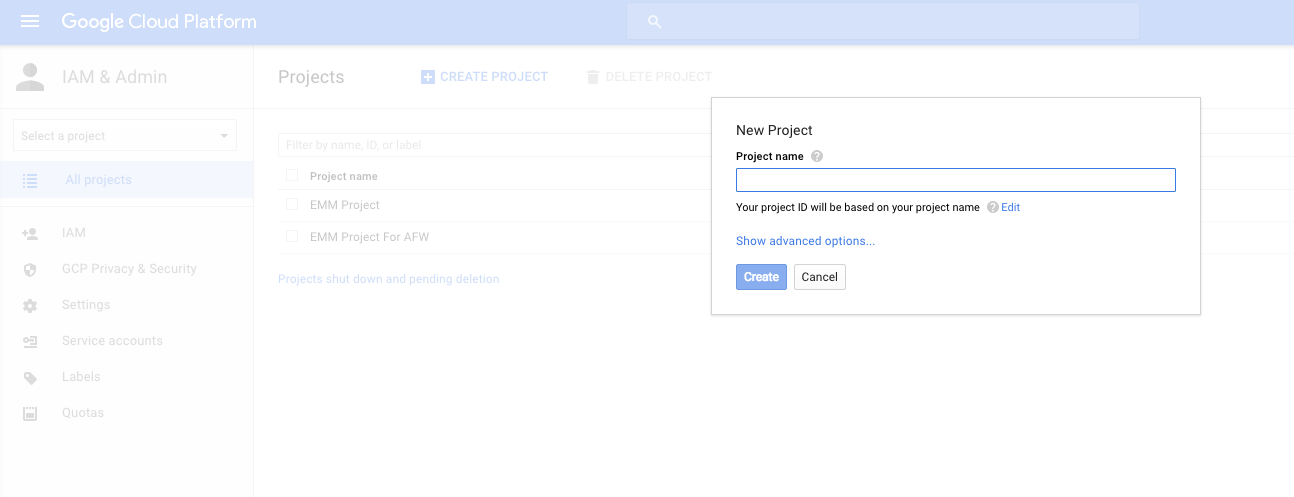Open the Select a project dropdown
Image resolution: width=1294 pixels, height=497 pixels.
pos(125,136)
